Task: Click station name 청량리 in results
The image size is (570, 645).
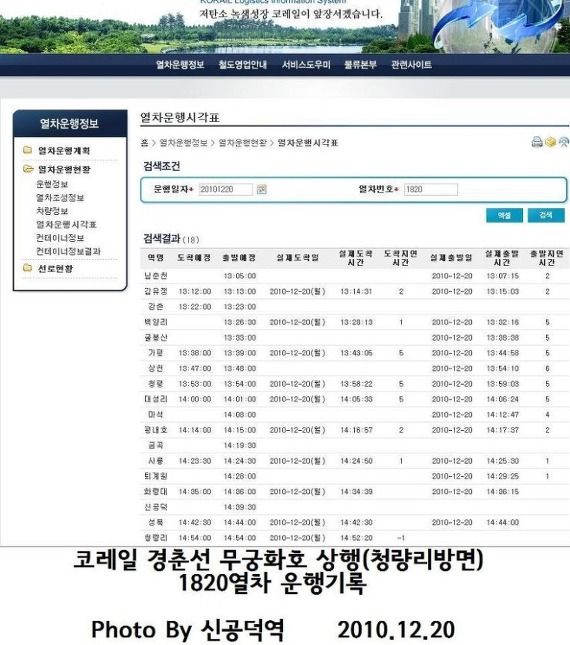Action: [156, 538]
